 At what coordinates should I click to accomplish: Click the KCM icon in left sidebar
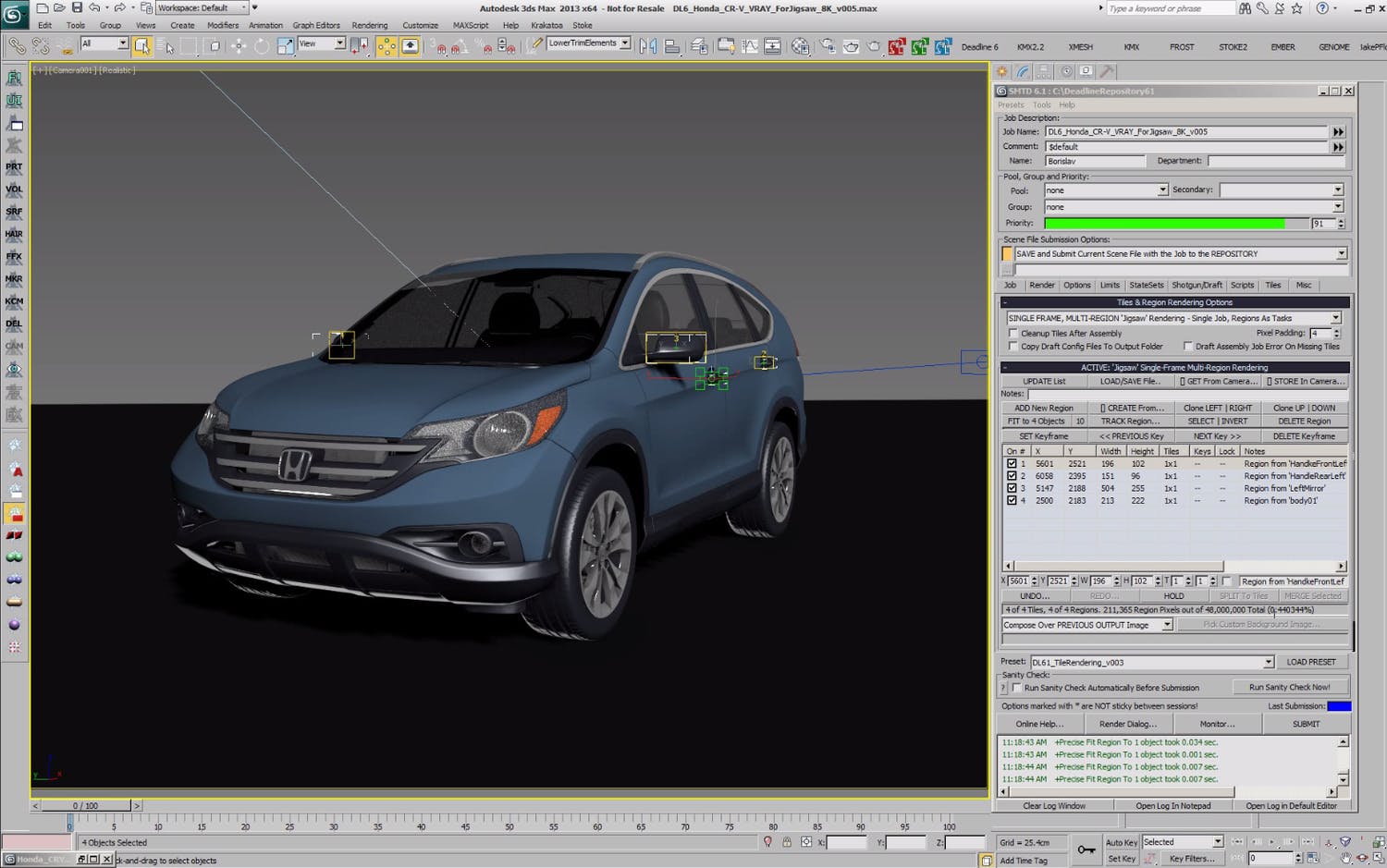point(14,301)
